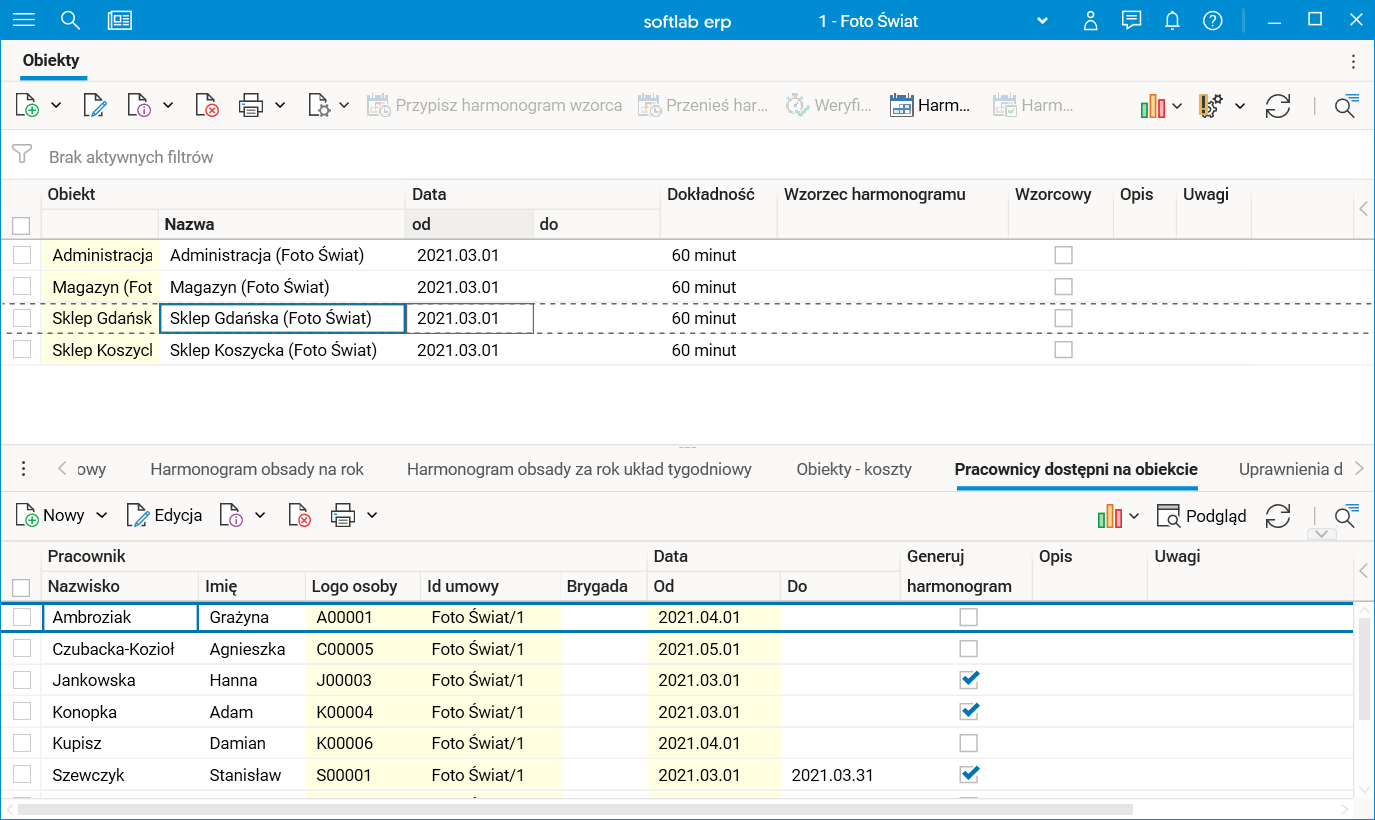
Task: Open dropdown arrow next to Nowy
Action: (x=101, y=516)
